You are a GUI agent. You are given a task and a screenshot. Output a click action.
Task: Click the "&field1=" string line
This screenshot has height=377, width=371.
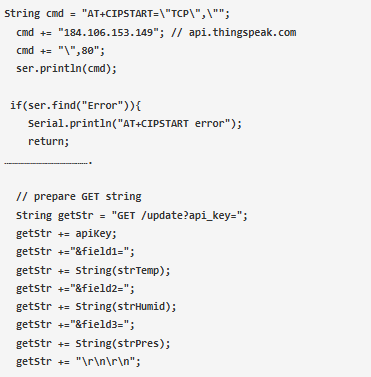coord(75,252)
